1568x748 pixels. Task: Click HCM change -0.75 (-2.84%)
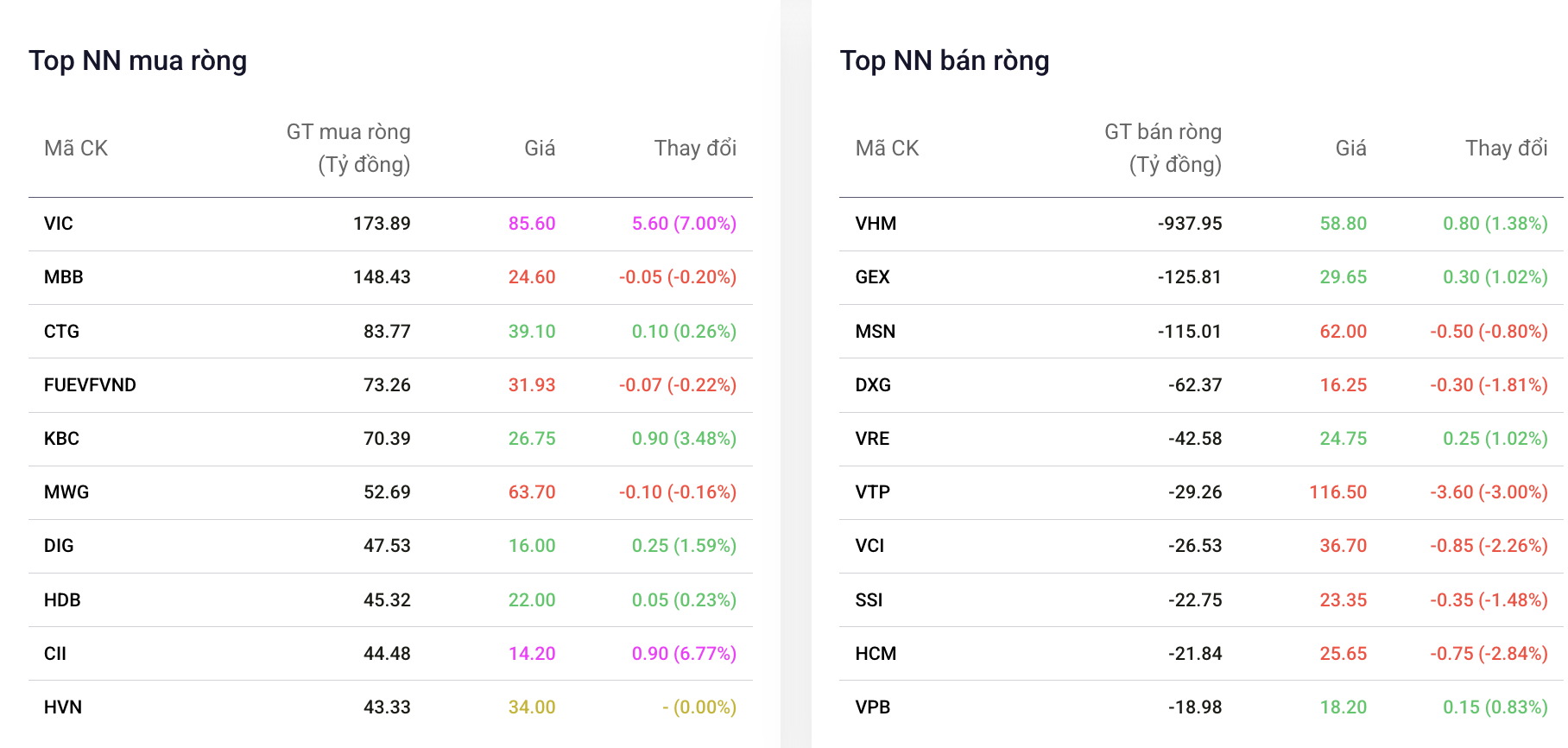click(x=1489, y=654)
